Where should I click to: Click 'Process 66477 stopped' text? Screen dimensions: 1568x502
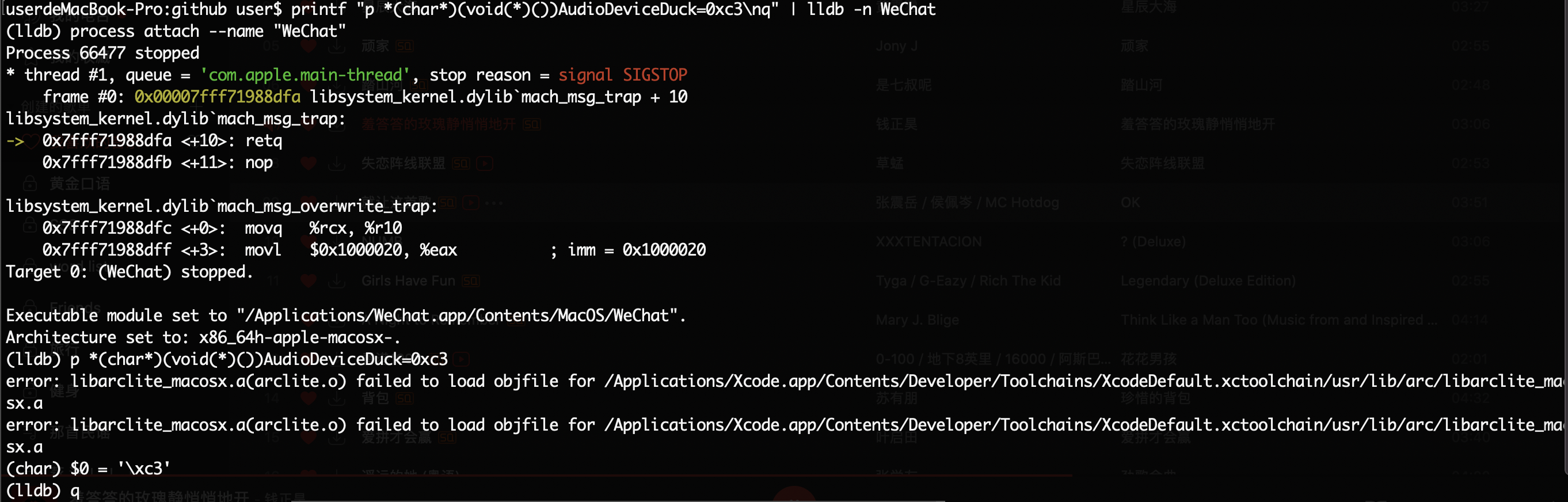coord(102,54)
